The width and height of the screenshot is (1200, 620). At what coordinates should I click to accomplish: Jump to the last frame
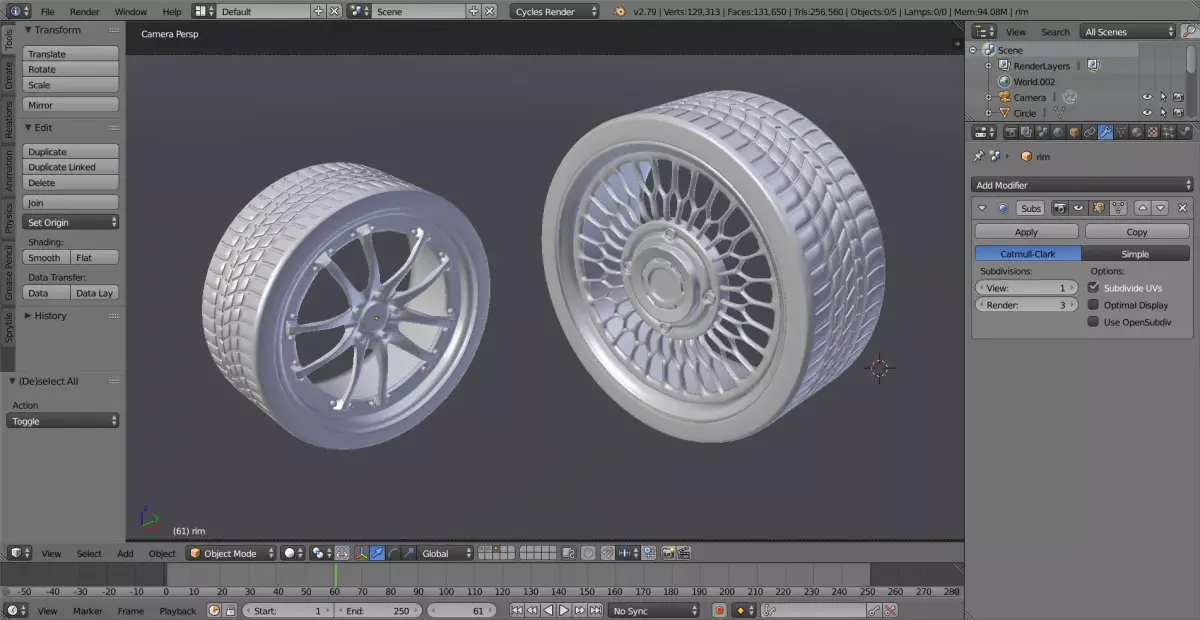click(x=595, y=610)
